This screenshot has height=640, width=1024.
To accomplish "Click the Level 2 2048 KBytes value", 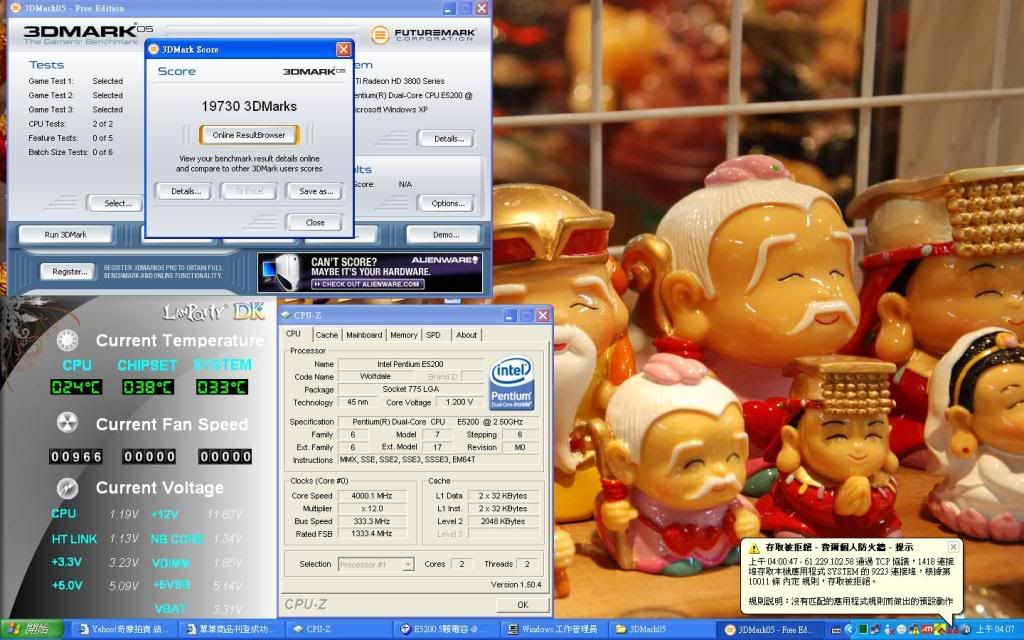I will coord(502,521).
